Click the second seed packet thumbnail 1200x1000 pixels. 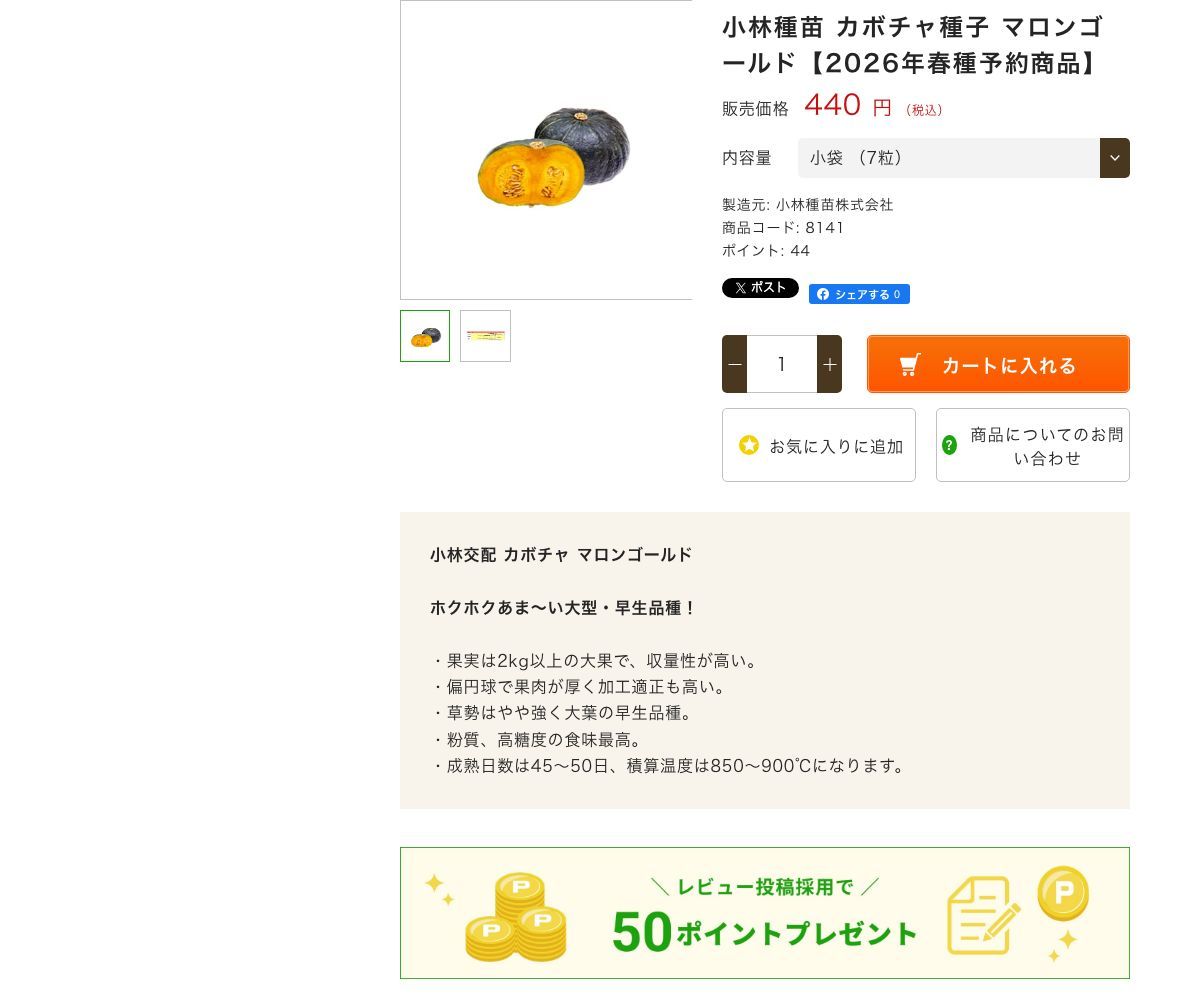point(485,336)
